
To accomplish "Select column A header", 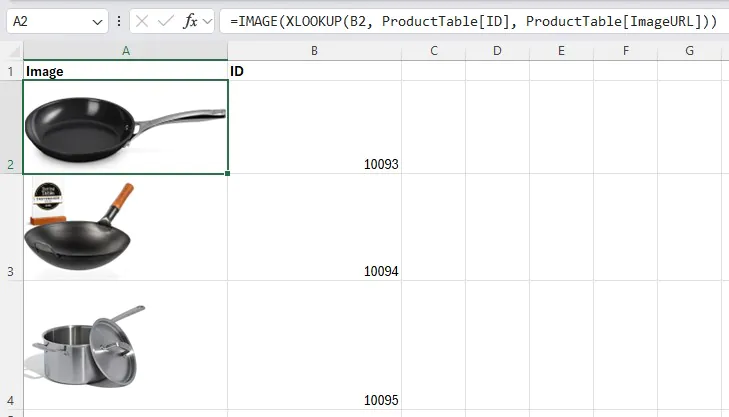I will pyautogui.click(x=126, y=51).
